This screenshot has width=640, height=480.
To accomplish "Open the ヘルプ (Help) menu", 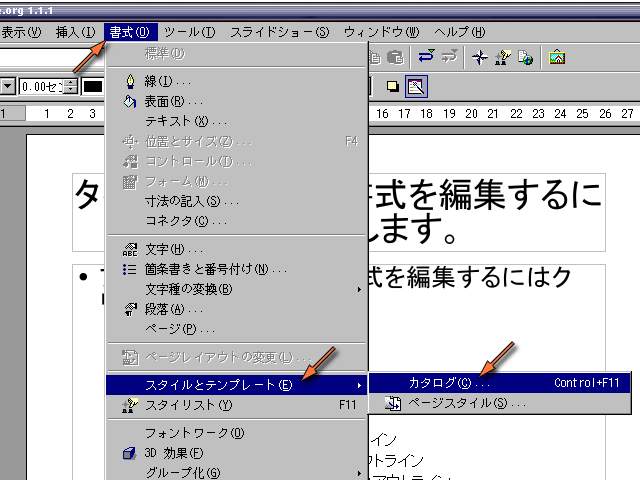I will click(460, 32).
